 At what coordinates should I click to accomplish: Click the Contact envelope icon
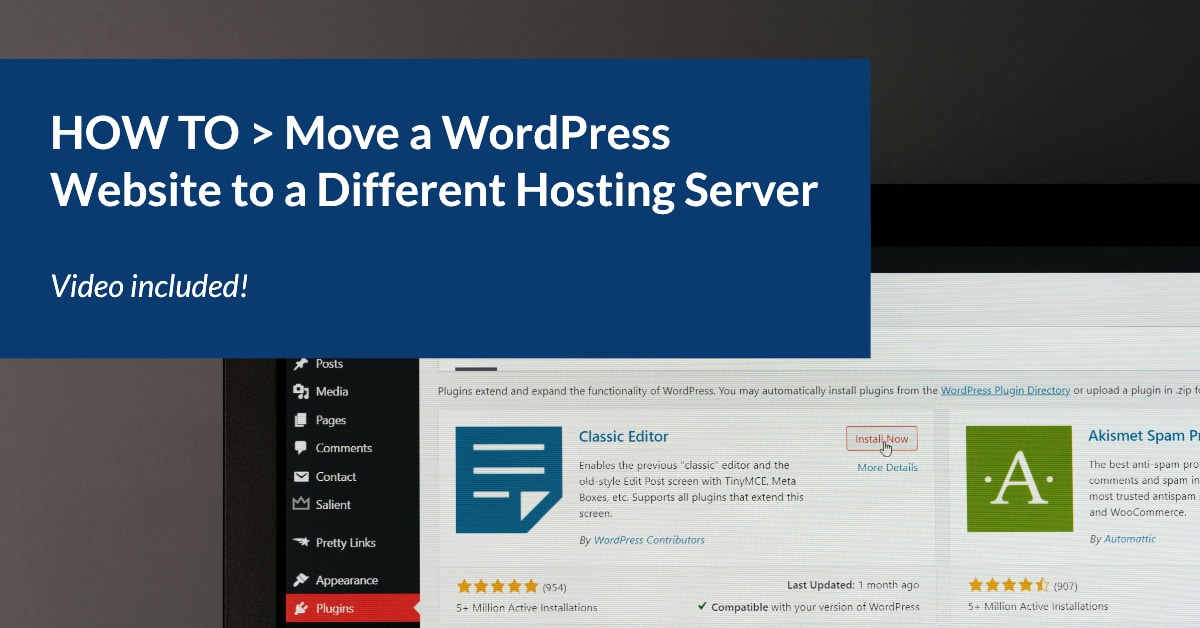pyautogui.click(x=300, y=477)
